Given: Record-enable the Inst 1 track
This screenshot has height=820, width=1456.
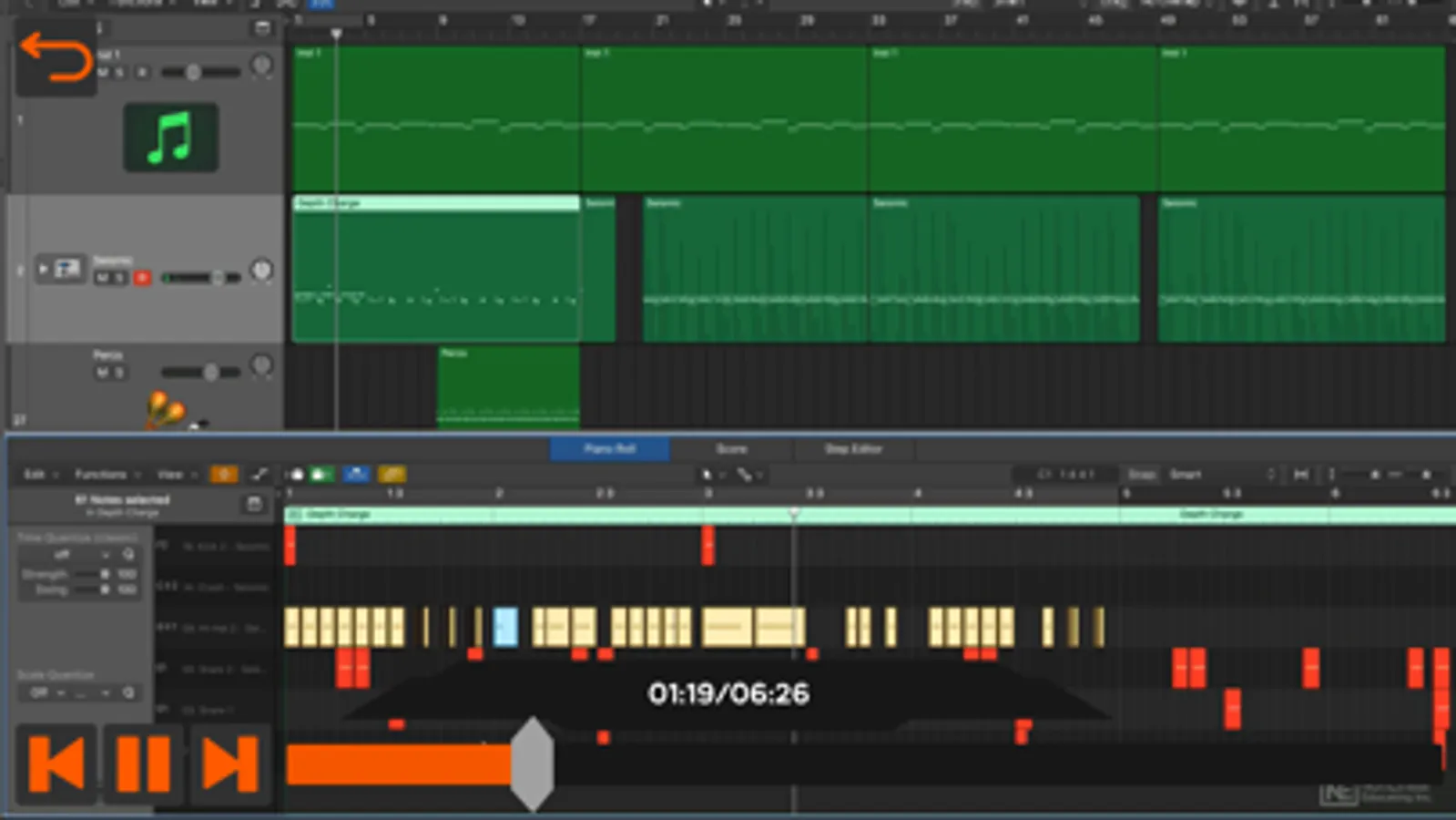Looking at the screenshot, I should tap(142, 72).
